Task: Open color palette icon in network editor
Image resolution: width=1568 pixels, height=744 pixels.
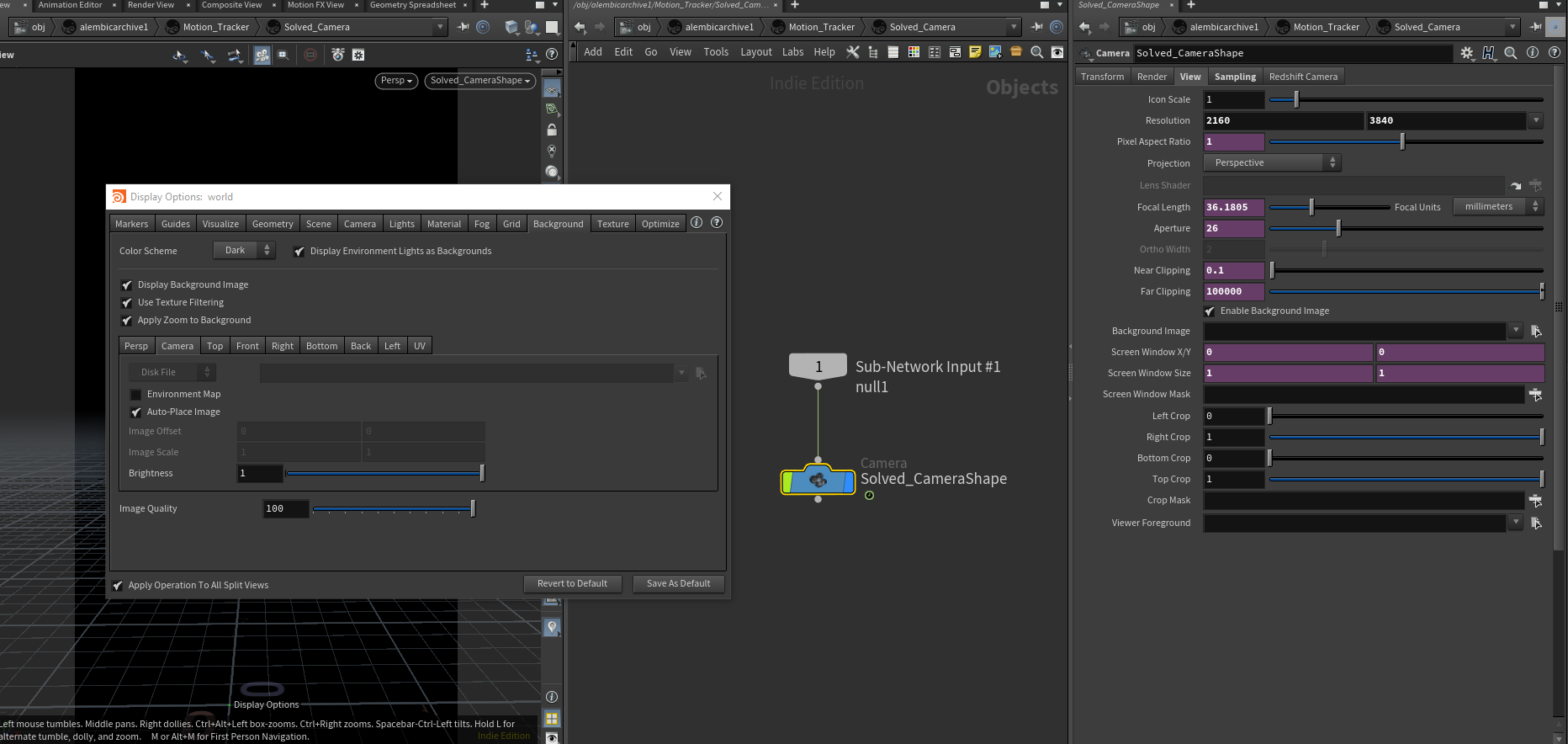Action: pyautogui.click(x=914, y=52)
